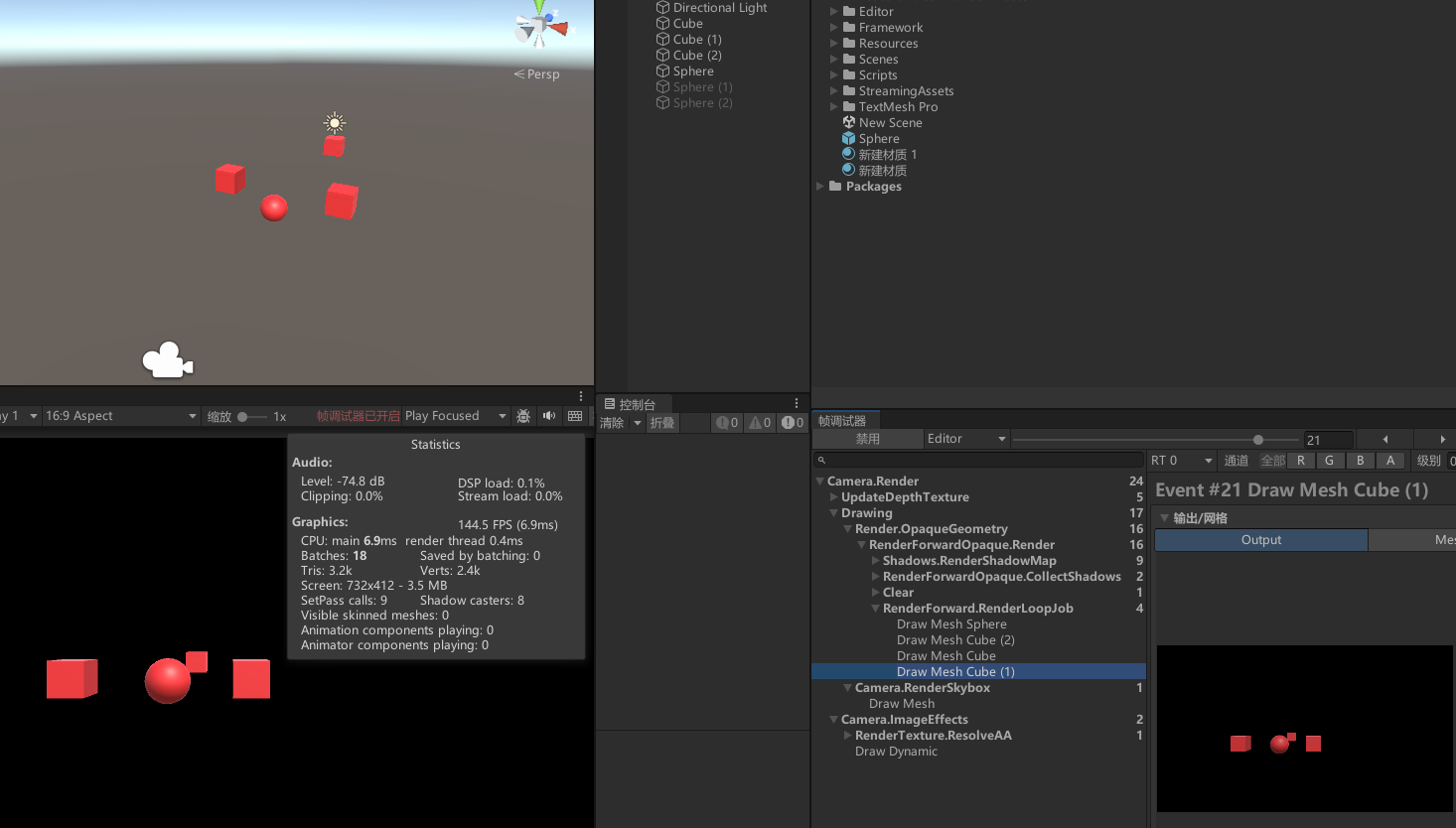The image size is (1456, 828).
Task: Select the camera gizmo in Scene view
Action: [x=167, y=360]
